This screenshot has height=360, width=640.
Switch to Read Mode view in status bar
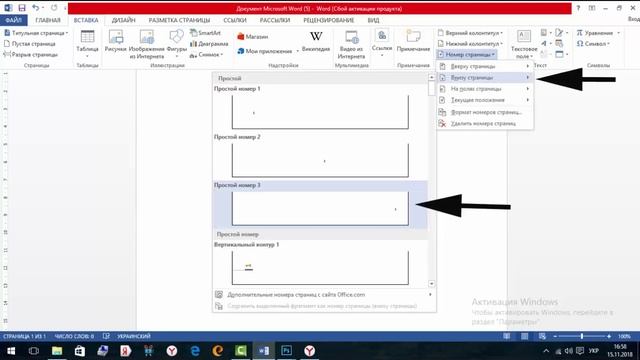(x=507, y=336)
